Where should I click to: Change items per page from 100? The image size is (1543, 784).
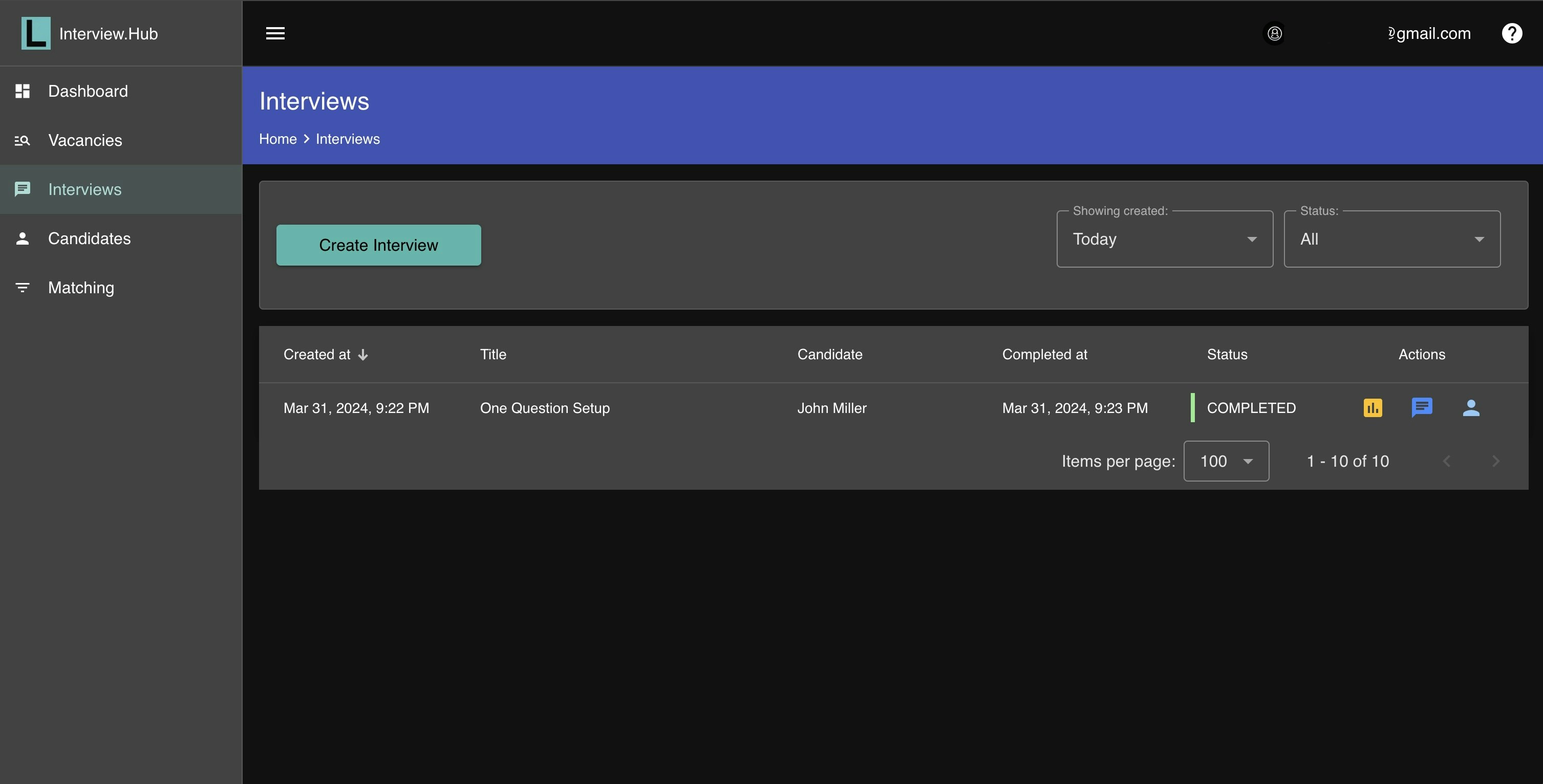point(1226,461)
